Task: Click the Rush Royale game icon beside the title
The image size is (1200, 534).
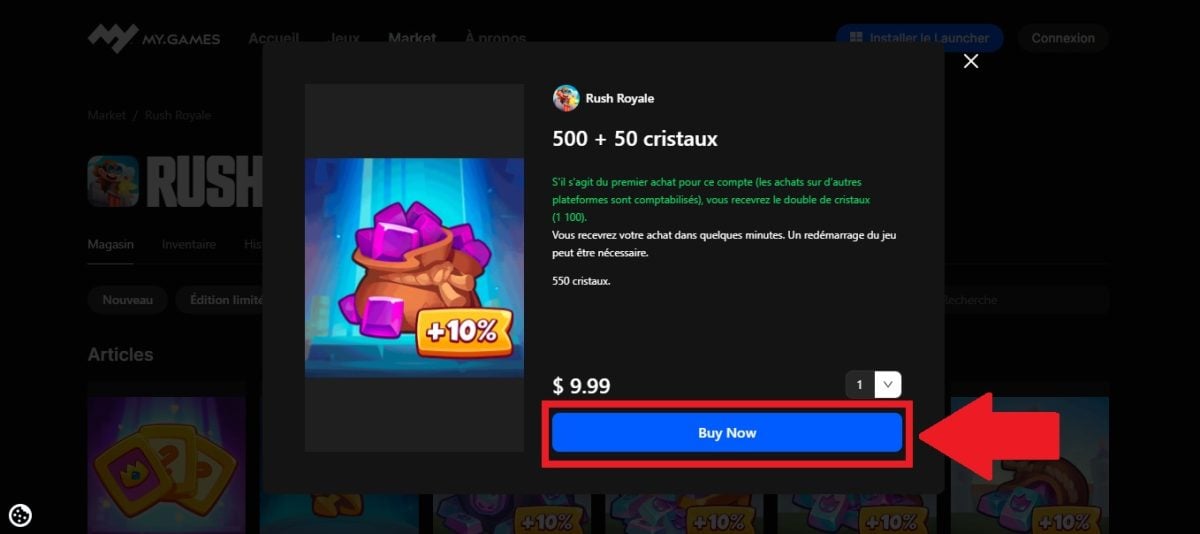Action: coord(113,181)
